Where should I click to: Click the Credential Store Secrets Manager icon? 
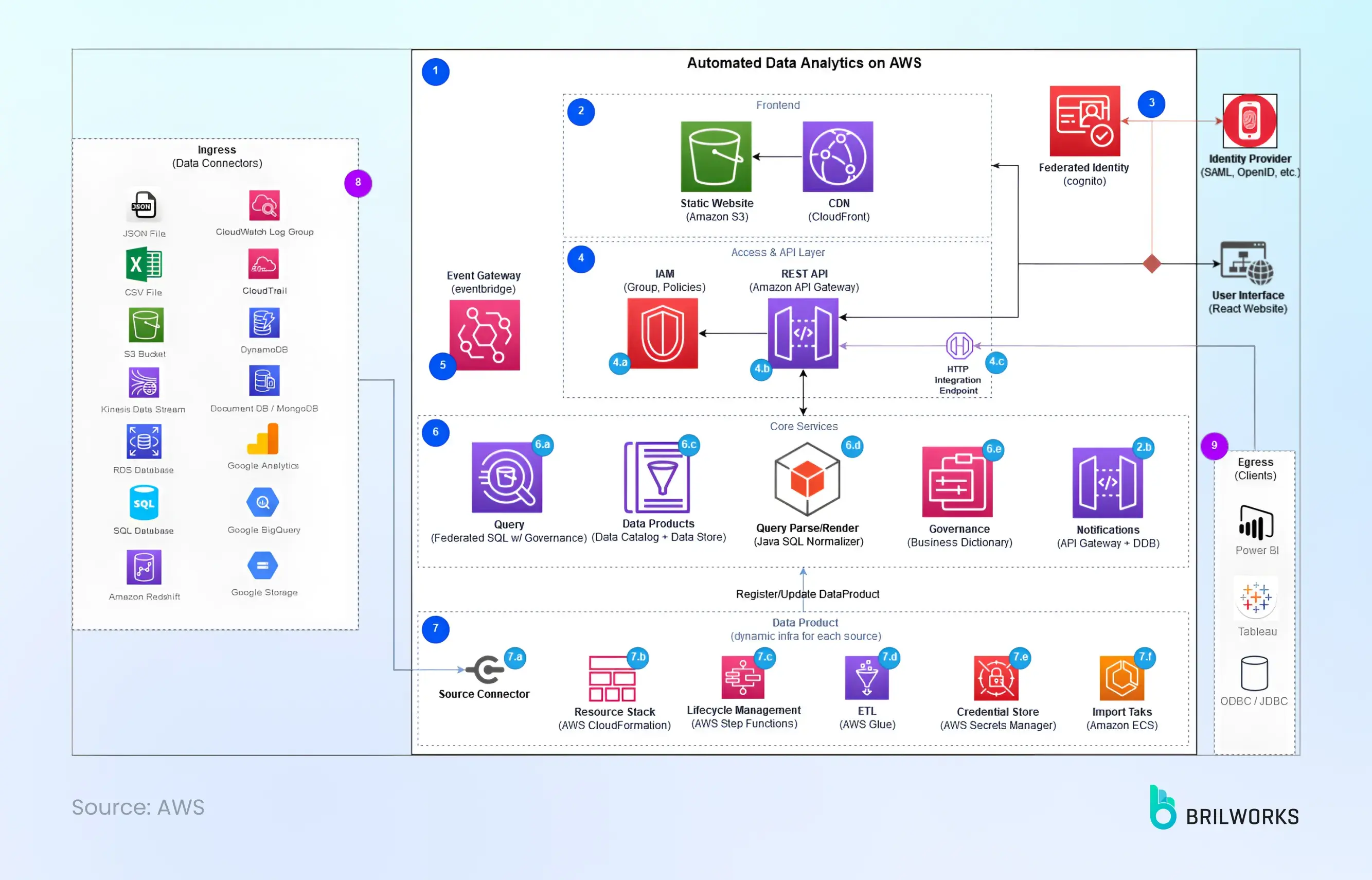997,679
